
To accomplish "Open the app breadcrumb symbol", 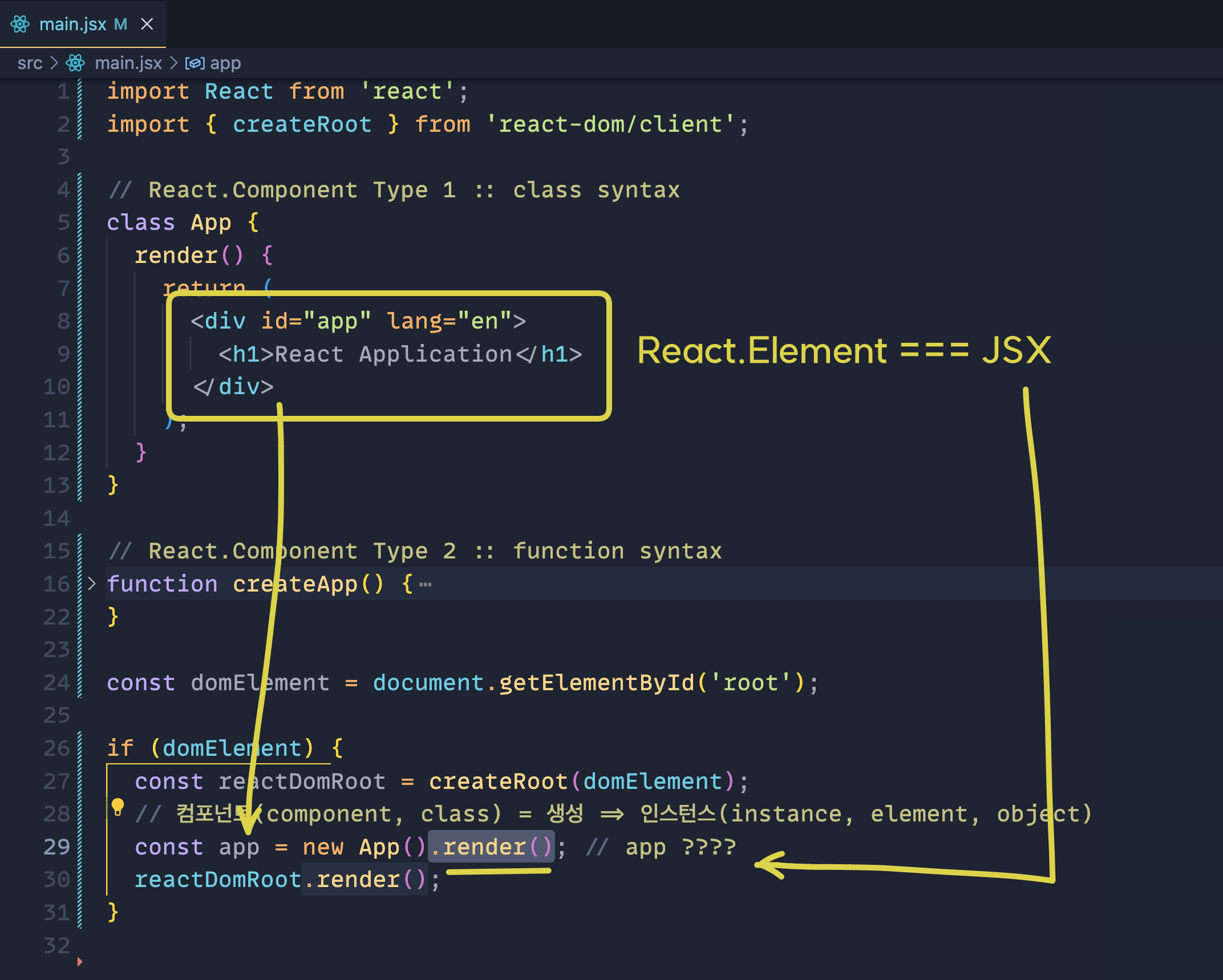I will tap(225, 63).
